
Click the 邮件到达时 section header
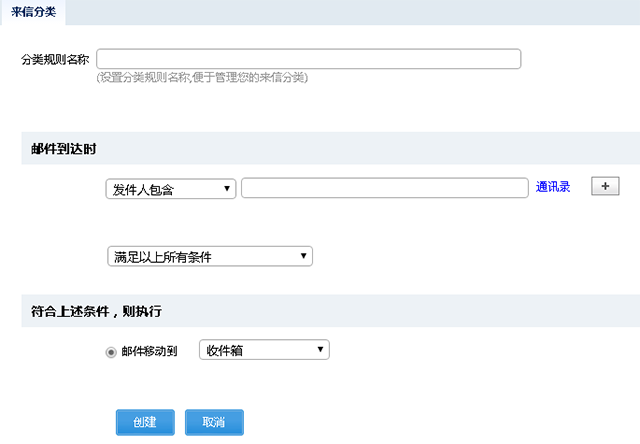[63, 149]
